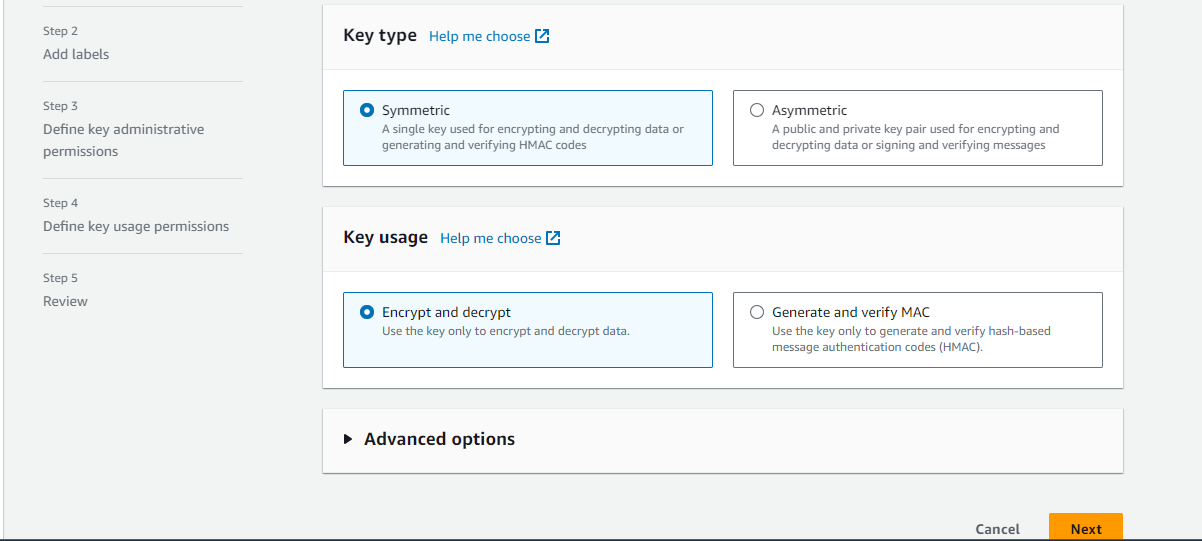The image size is (1202, 541).
Task: Select the Symmetric key type radio button
Action: [x=367, y=111]
